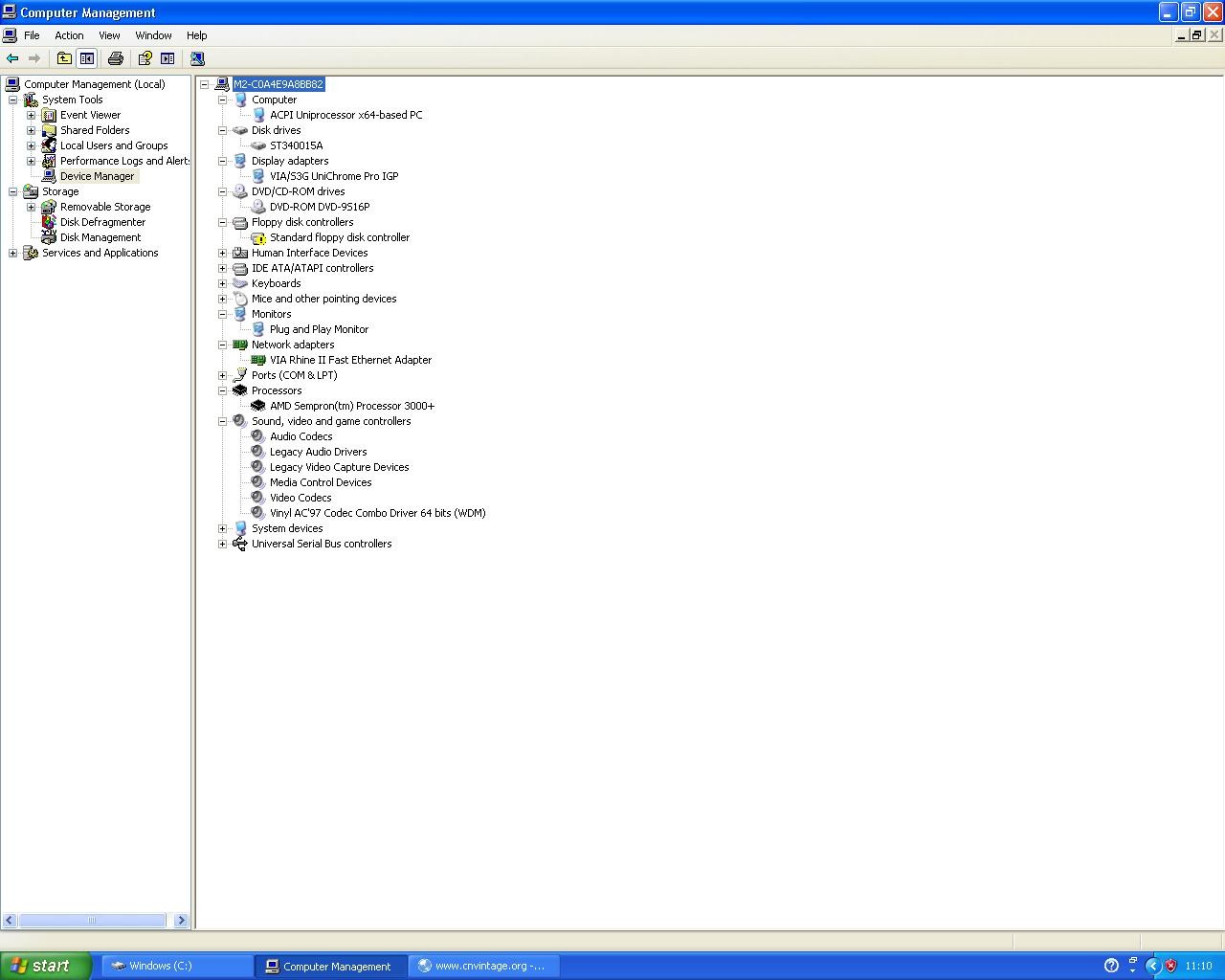
Task: Expand the Universal Serial Bus controllers node
Action: click(x=223, y=544)
